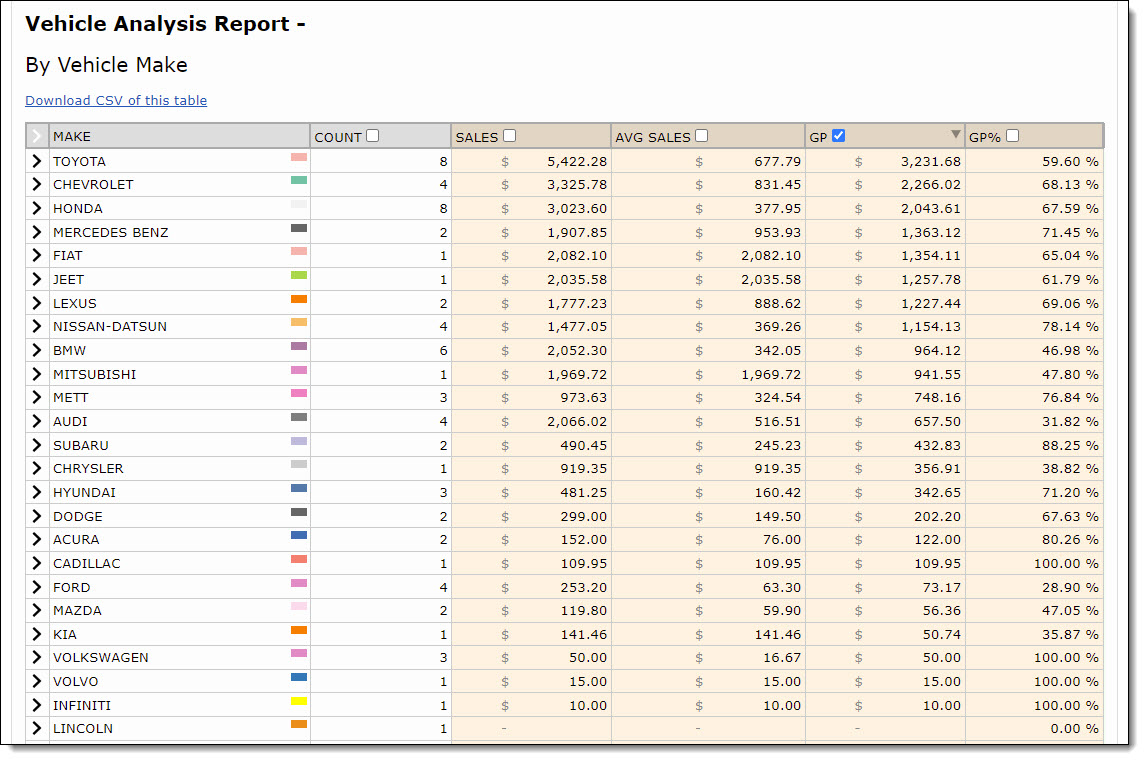1144x760 pixels.
Task: Click the SALES column header label
Action: (476, 137)
